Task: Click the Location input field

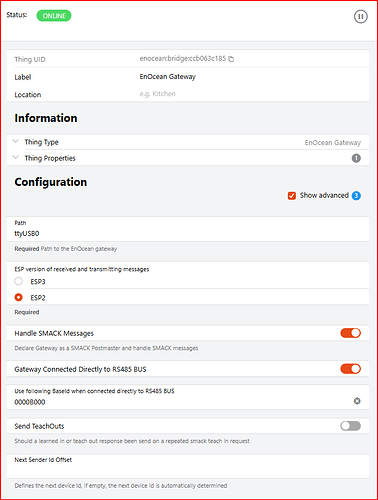Action: coord(157,94)
